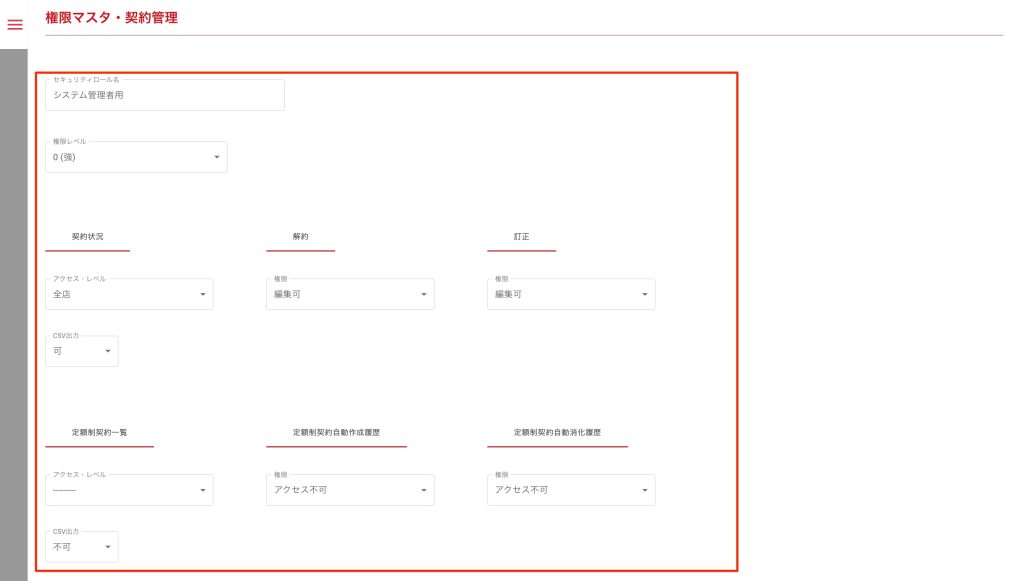Click the 定額制契約一覧 section heading
The image size is (1024, 581).
click(x=99, y=433)
